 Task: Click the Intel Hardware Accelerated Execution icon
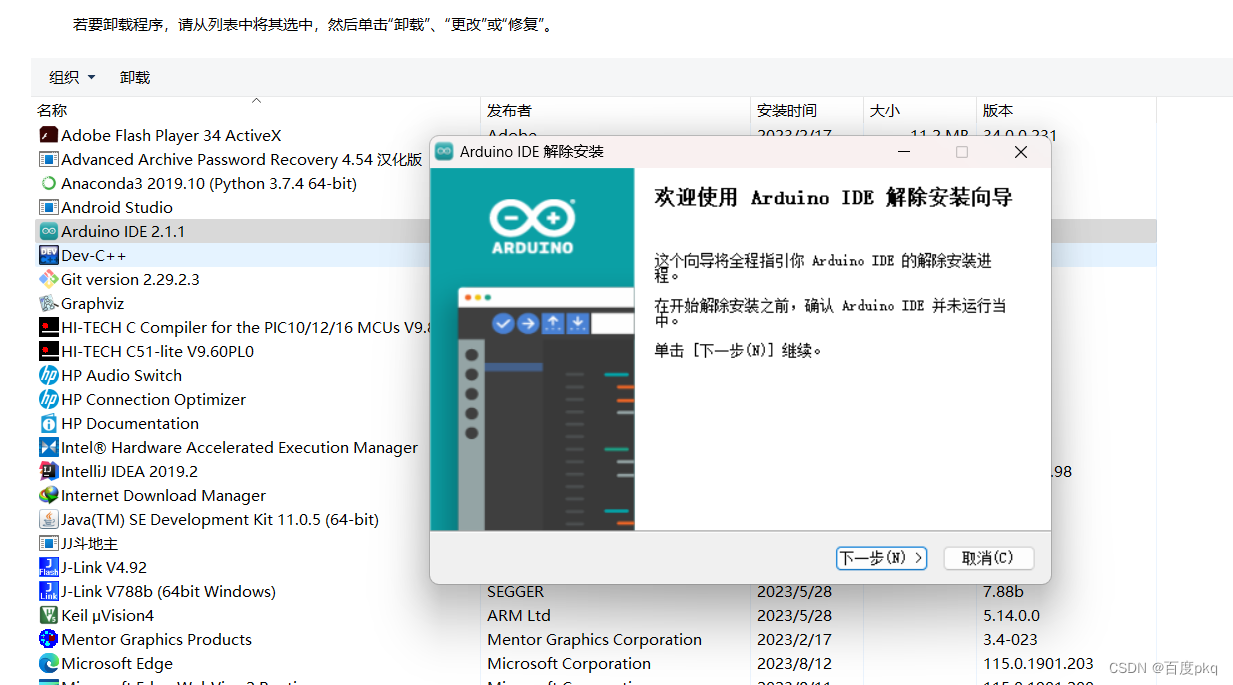tap(48, 447)
